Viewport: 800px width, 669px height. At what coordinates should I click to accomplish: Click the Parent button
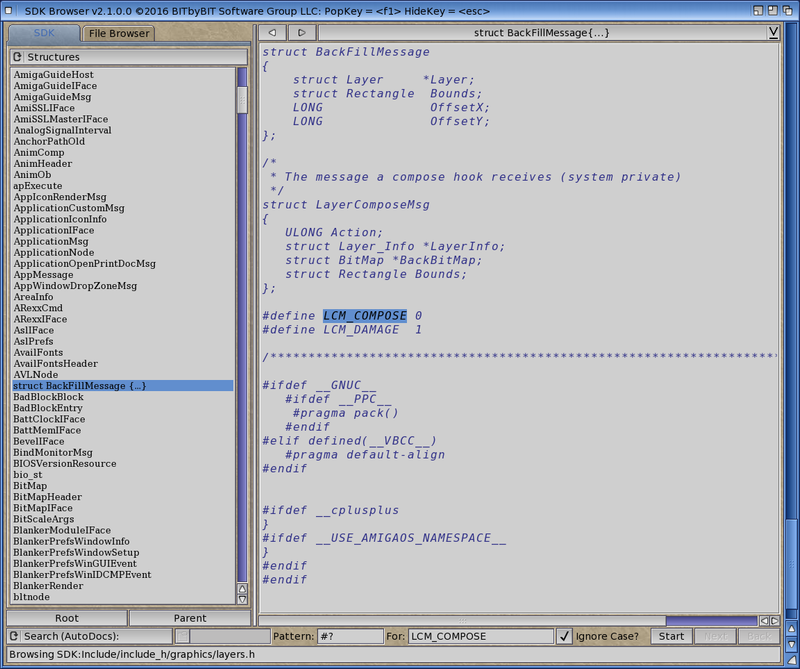190,618
